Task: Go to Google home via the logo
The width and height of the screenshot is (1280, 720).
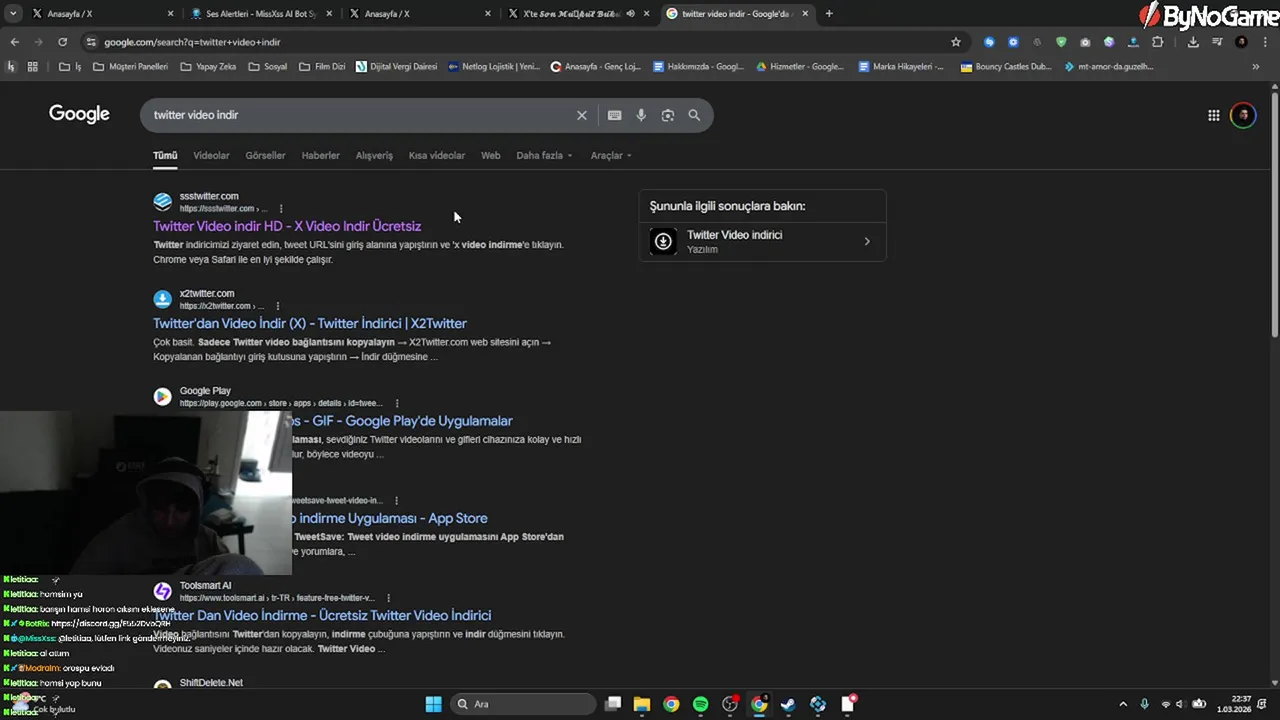Action: tap(79, 114)
